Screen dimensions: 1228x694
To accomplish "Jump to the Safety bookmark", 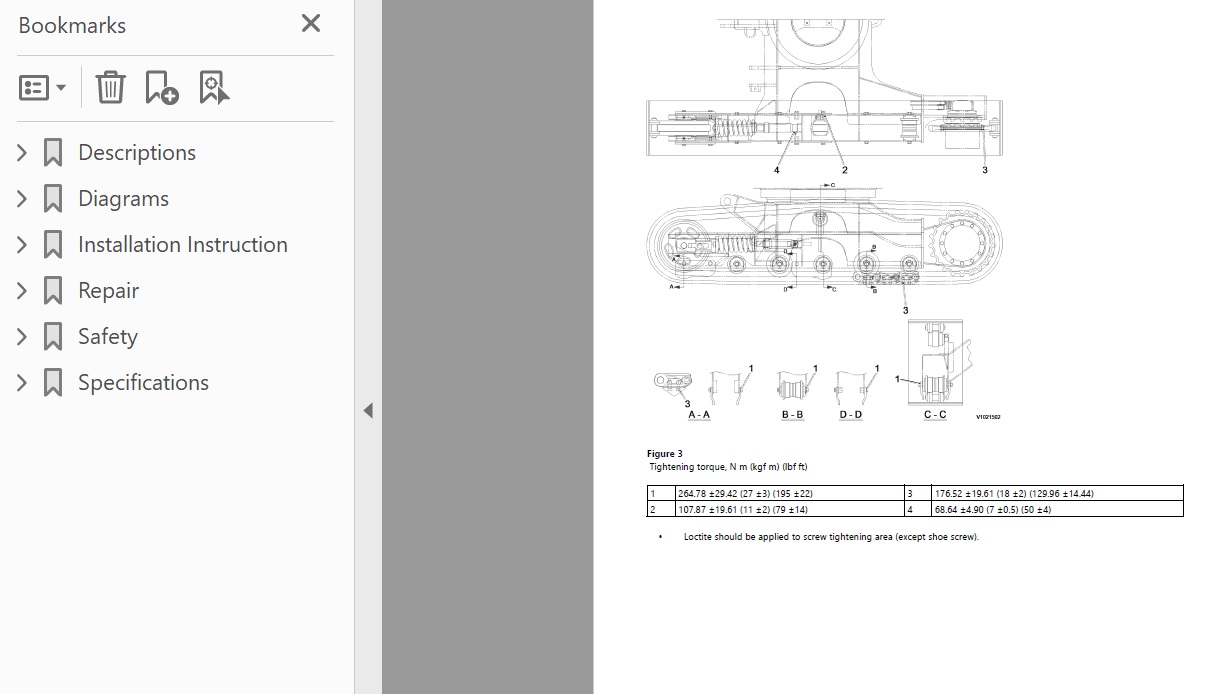I will pyautogui.click(x=107, y=337).
